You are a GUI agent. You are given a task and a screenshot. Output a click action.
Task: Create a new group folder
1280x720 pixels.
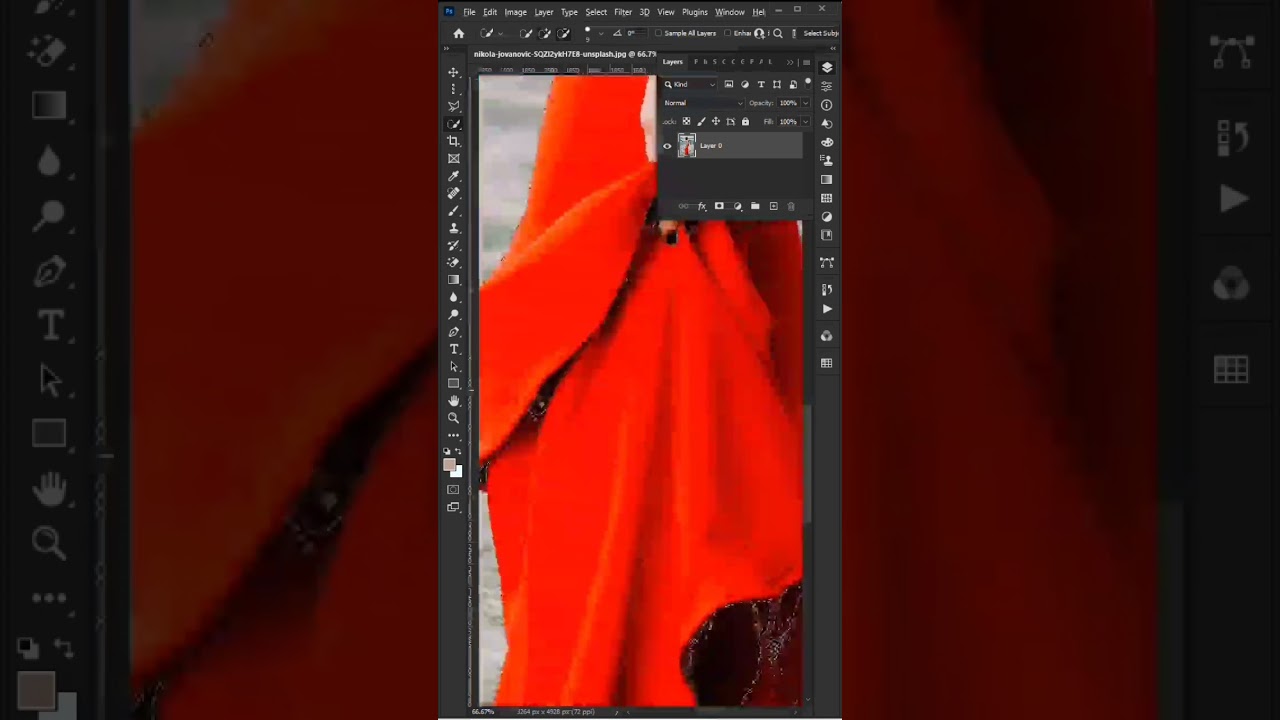(755, 206)
